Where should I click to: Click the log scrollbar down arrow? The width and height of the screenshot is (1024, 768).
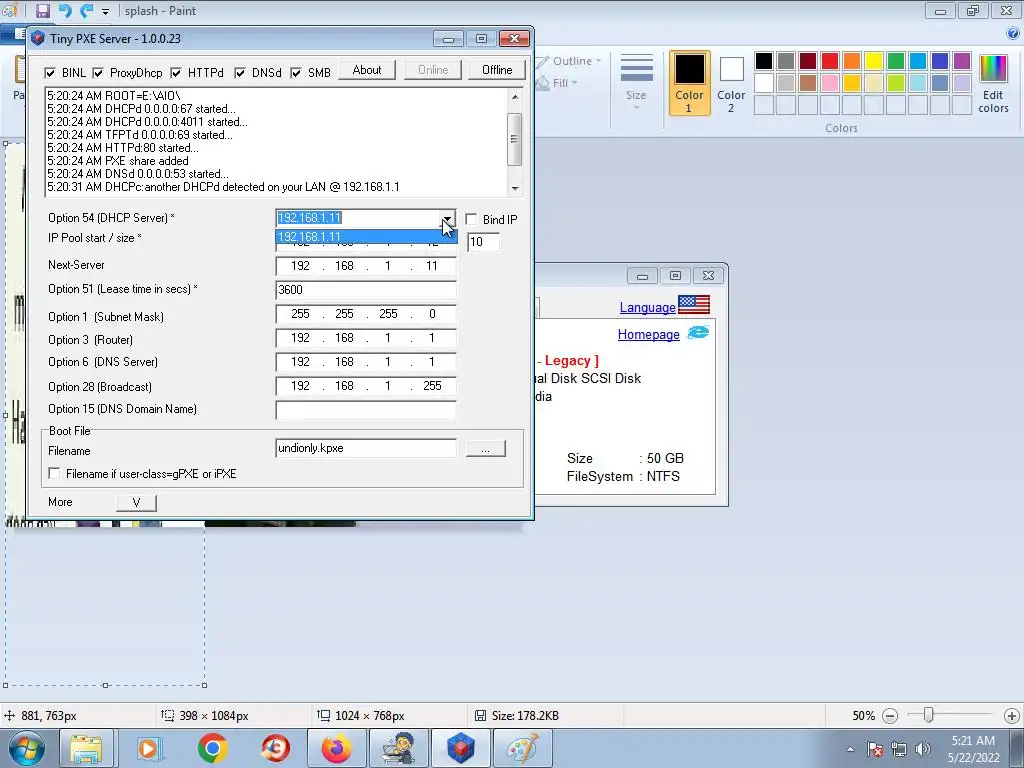click(515, 188)
